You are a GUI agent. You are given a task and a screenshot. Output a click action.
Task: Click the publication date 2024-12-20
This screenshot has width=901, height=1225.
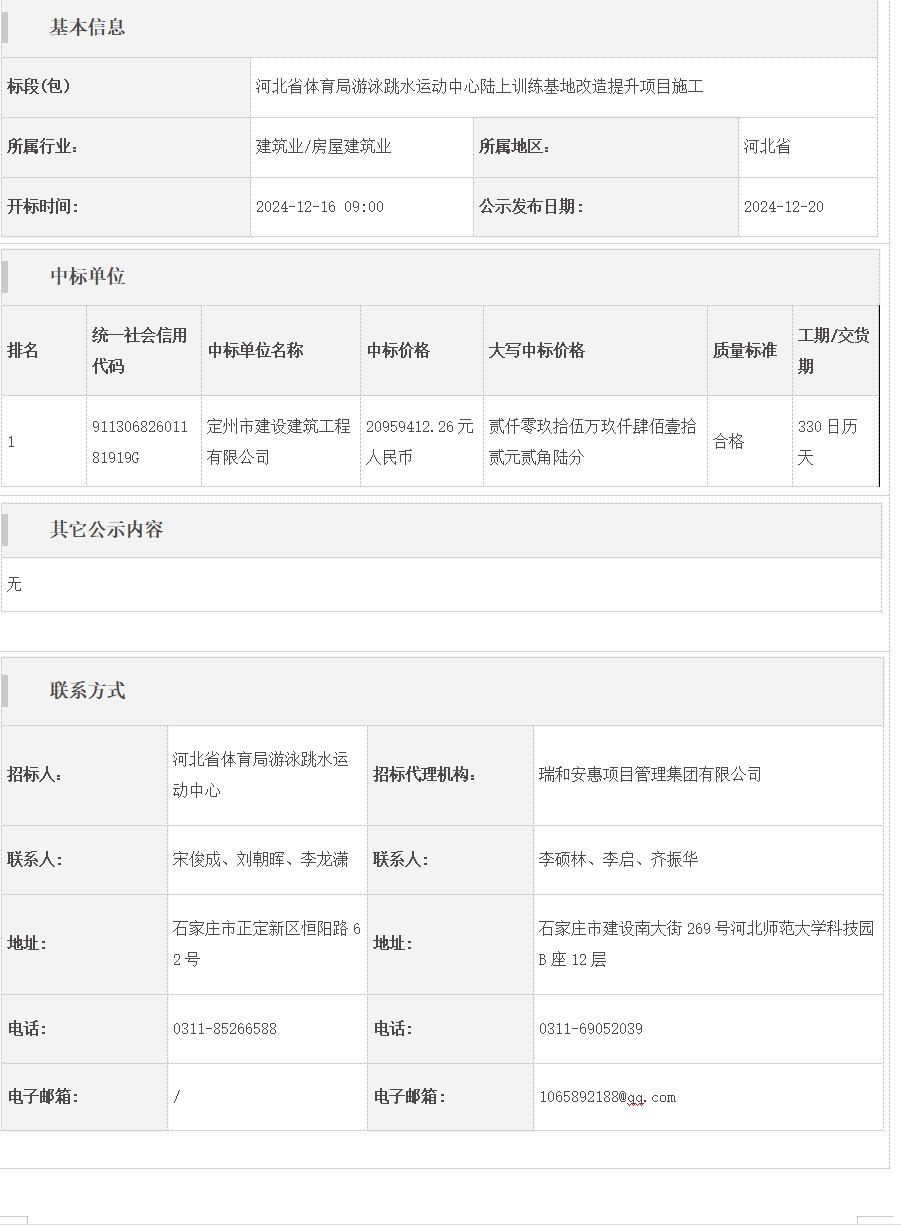pos(783,207)
